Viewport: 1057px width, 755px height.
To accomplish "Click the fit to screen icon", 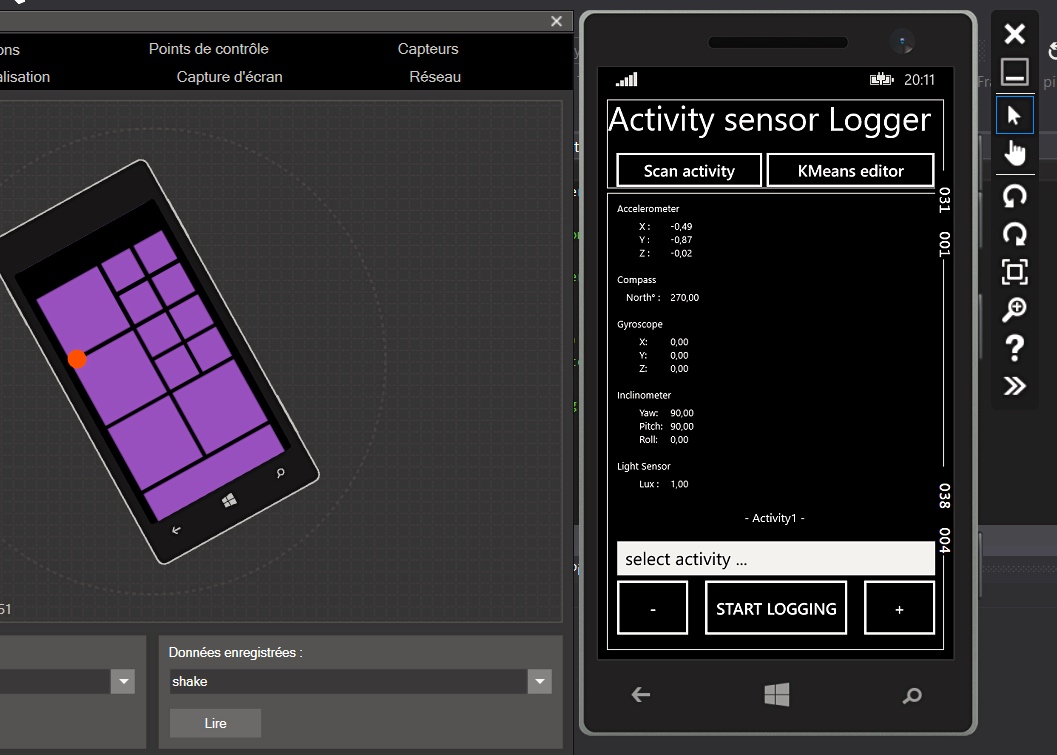I will (x=1014, y=272).
